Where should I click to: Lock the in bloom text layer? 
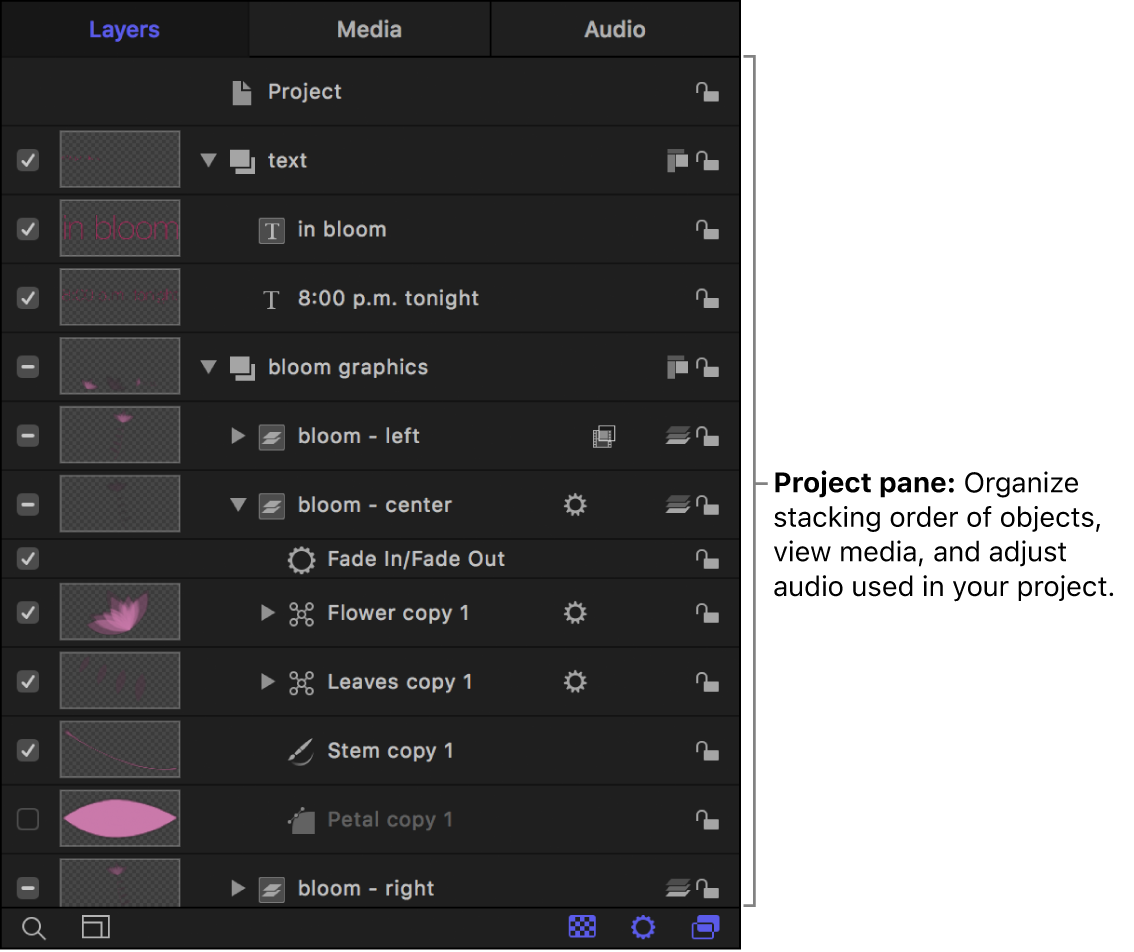707,229
